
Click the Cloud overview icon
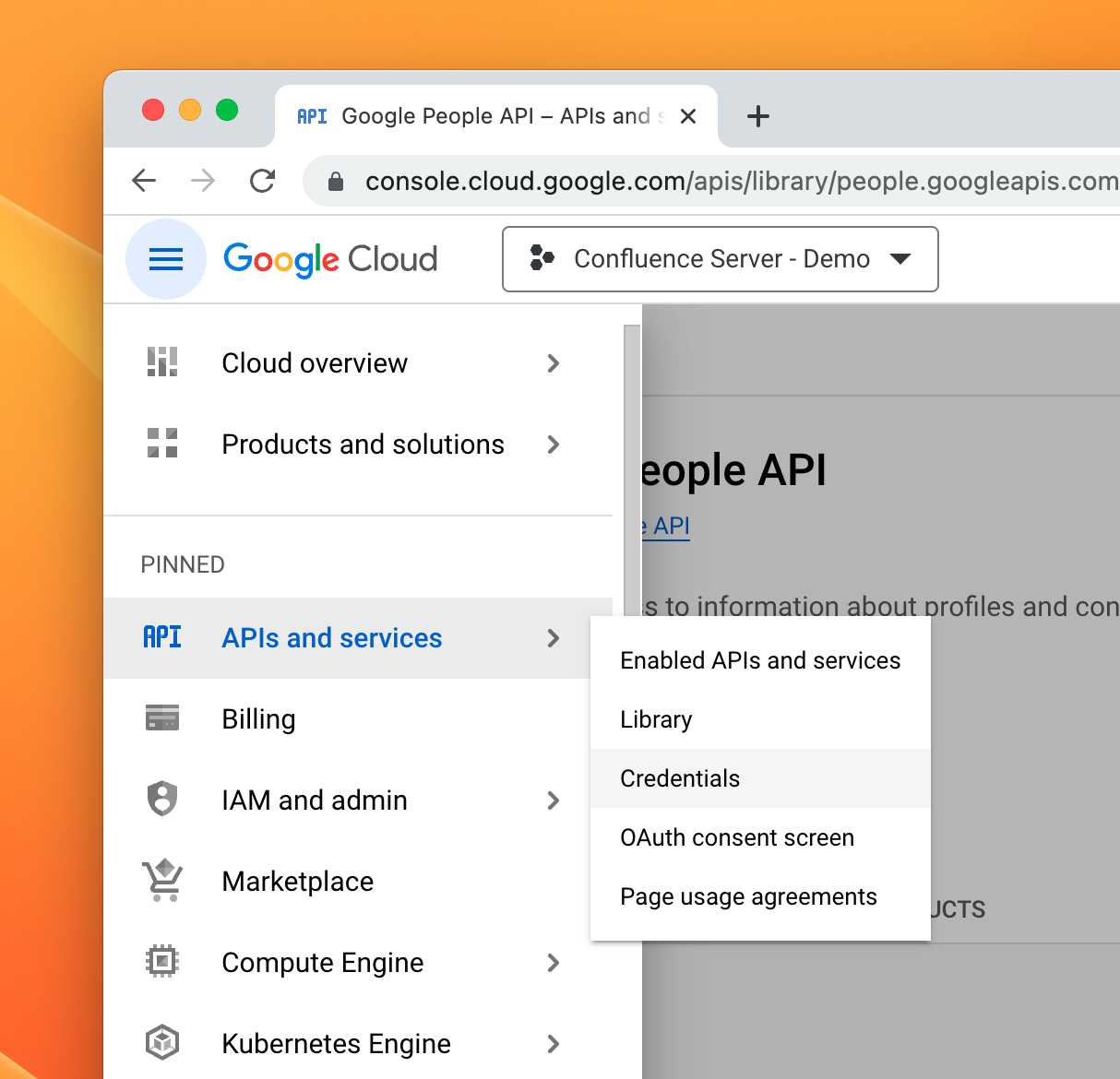162,362
